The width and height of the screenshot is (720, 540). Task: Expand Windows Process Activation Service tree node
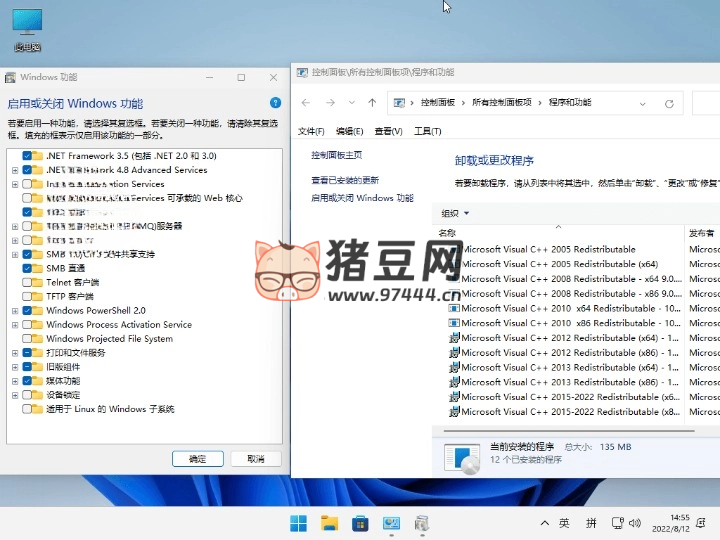tap(15, 325)
